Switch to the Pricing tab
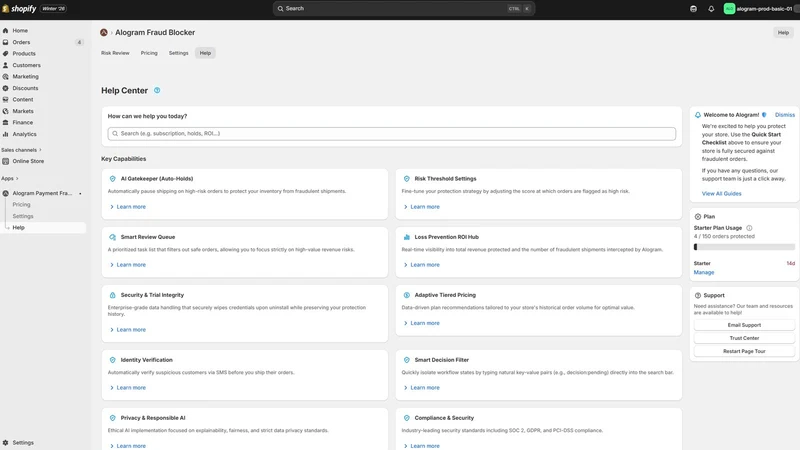 [149, 53]
